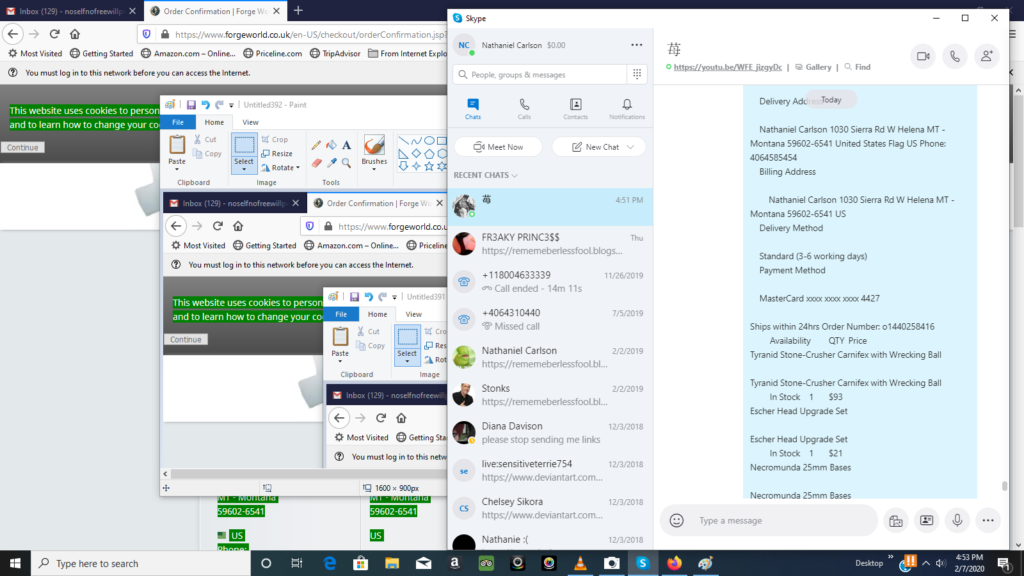Open the Stonks chat
This screenshot has height=576, width=1024.
pos(550,394)
